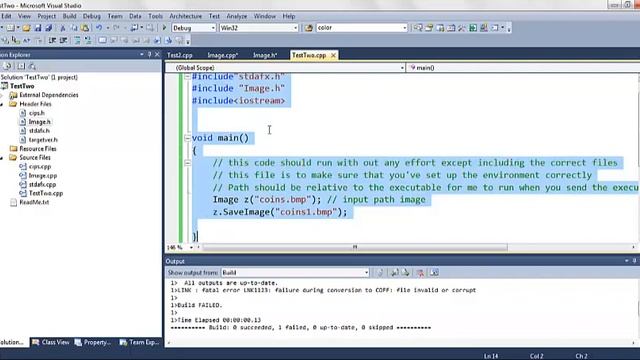
Task: Collapse the void main() code block
Action: coord(187,138)
